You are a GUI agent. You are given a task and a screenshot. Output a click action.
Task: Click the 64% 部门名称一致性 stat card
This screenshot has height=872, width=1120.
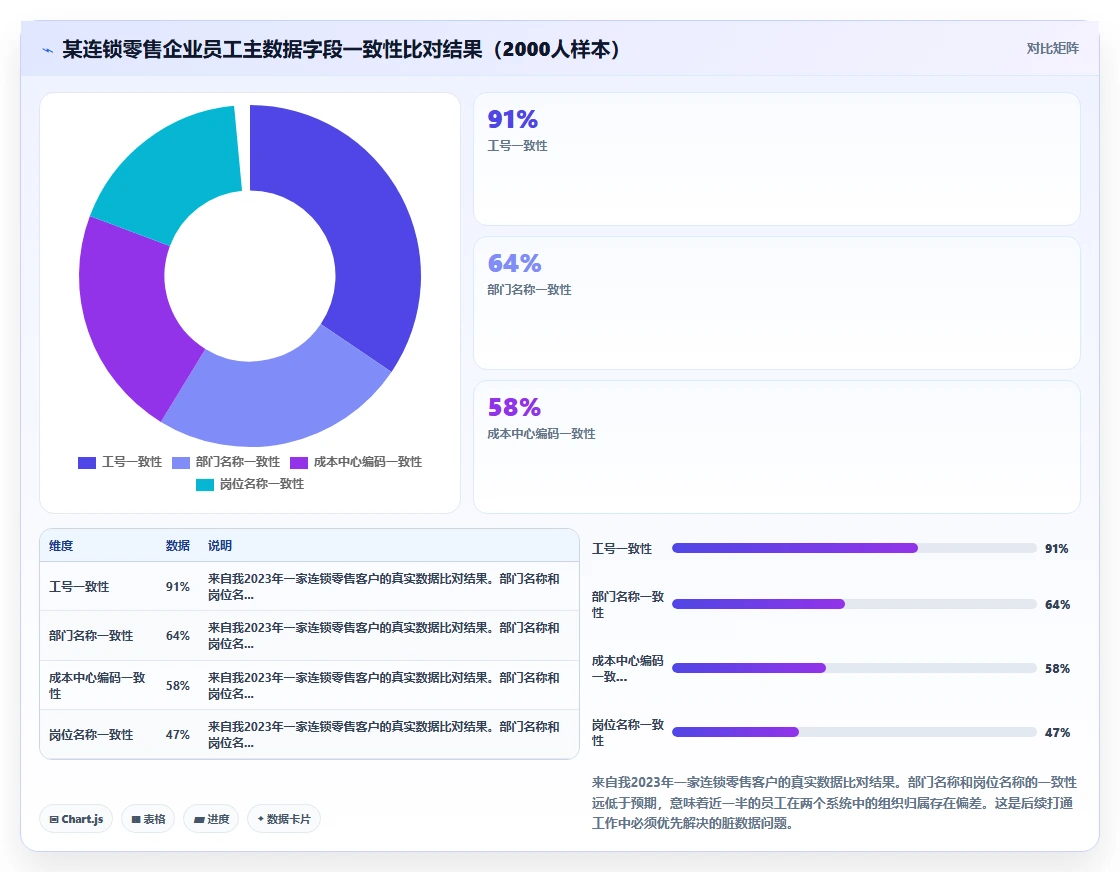click(776, 303)
